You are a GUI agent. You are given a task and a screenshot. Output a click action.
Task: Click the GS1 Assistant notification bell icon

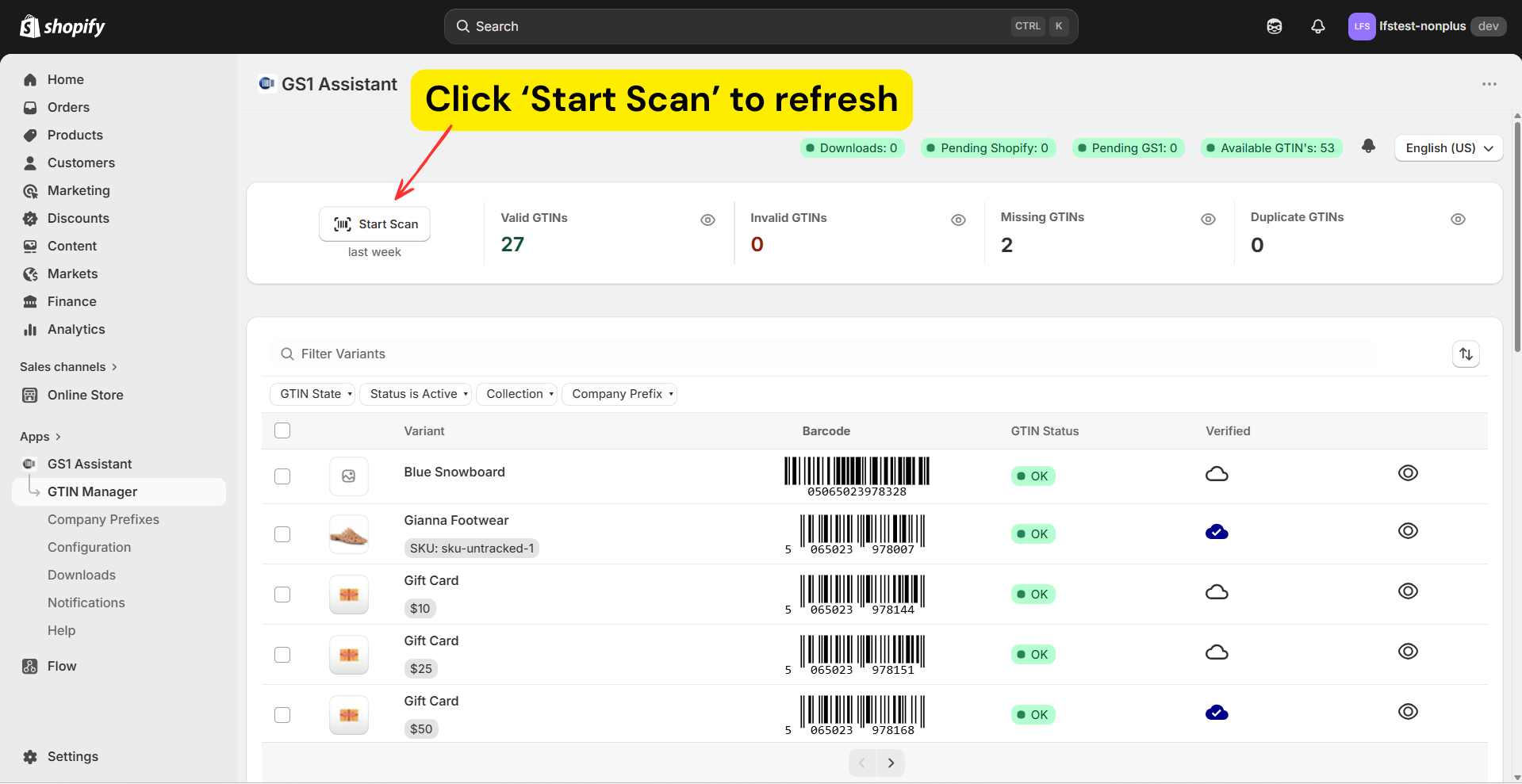tap(1368, 147)
